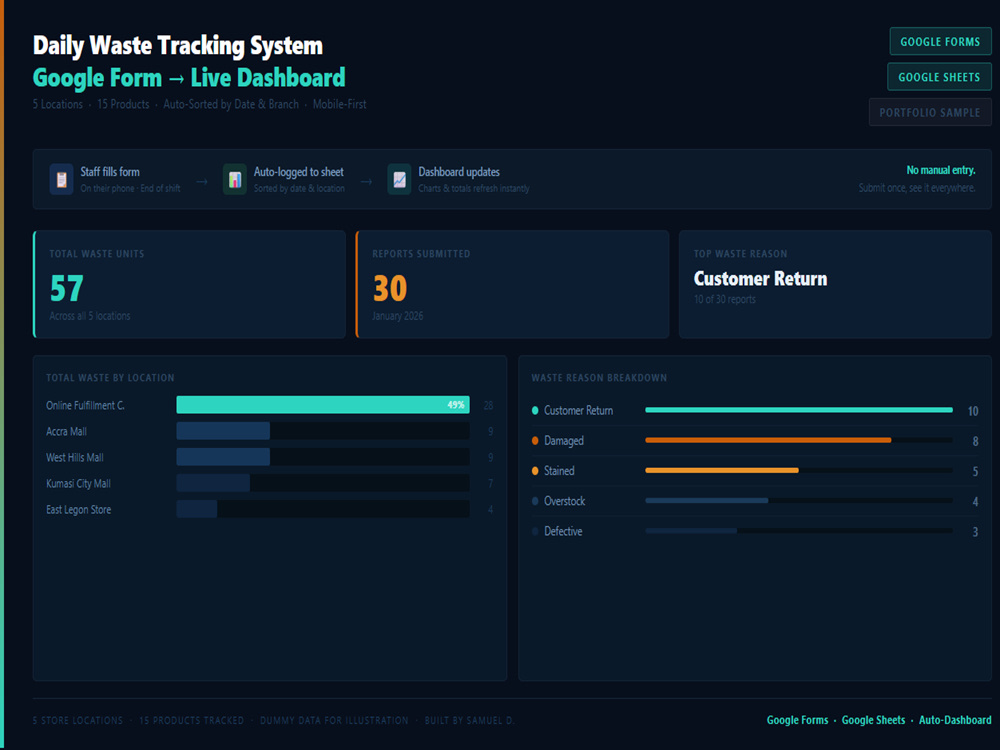Open the Google Forms footer link
Screen dimensions: 1000x750
tap(797, 720)
